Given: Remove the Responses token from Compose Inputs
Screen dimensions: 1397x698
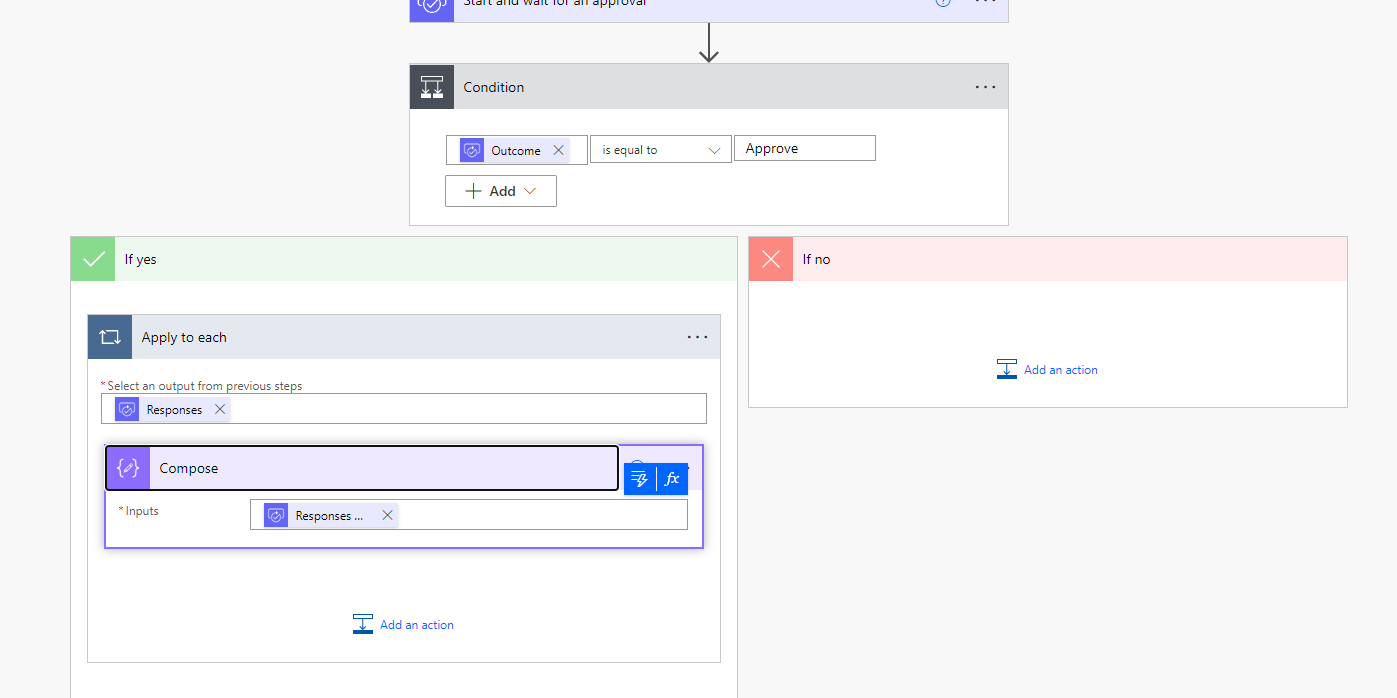Looking at the screenshot, I should click(x=387, y=515).
